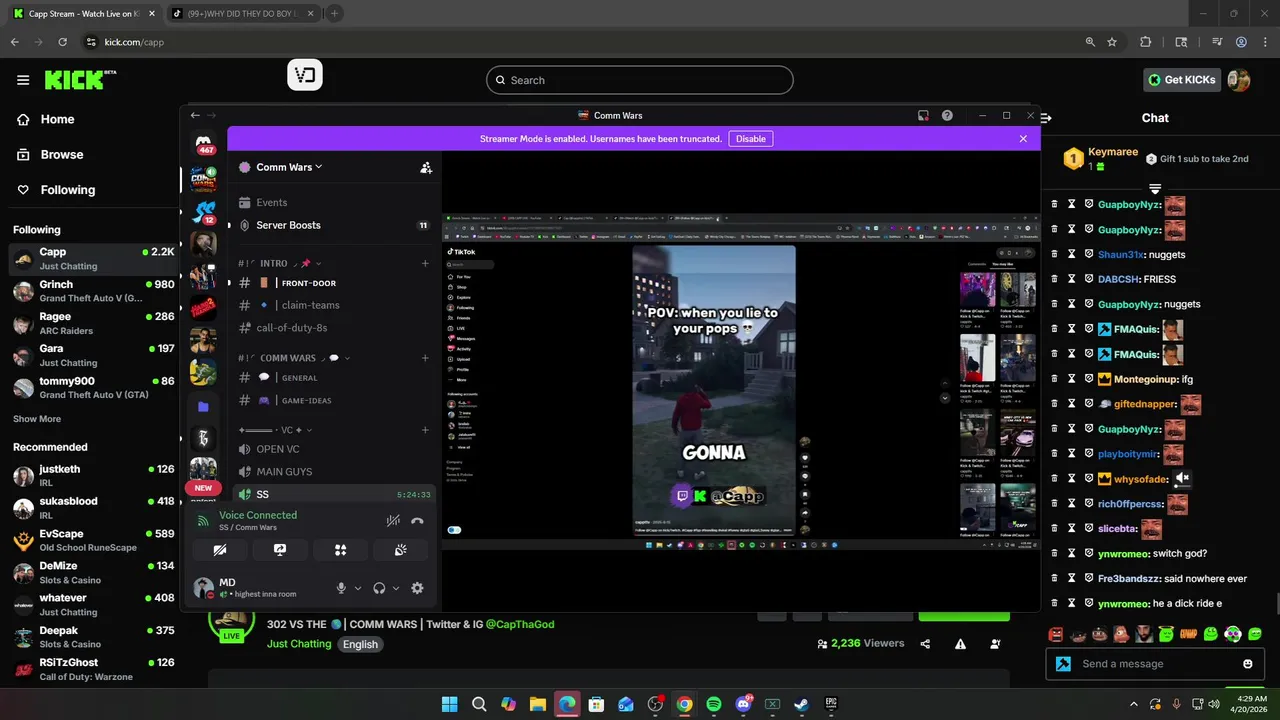Image resolution: width=1280 pixels, height=720 pixels.
Task: Click the Kick share stream icon
Action: click(x=925, y=644)
